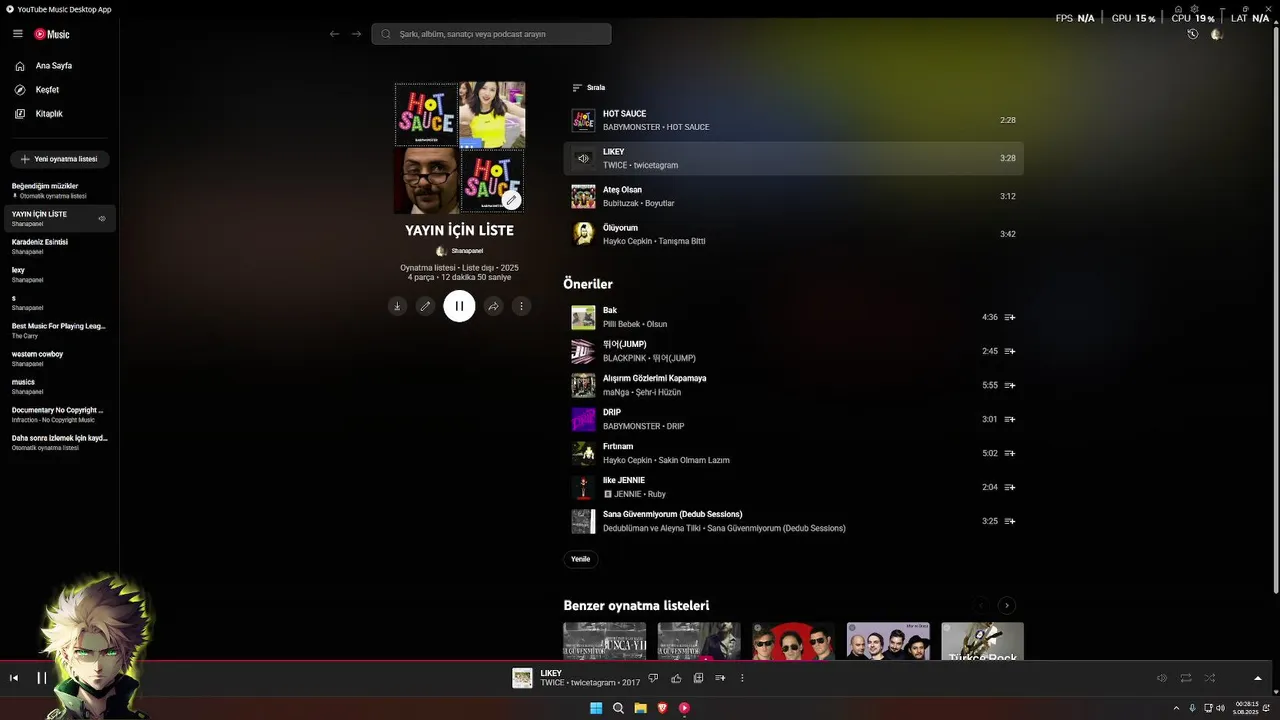
Task: Open Brave browser from taskbar
Action: [662, 708]
